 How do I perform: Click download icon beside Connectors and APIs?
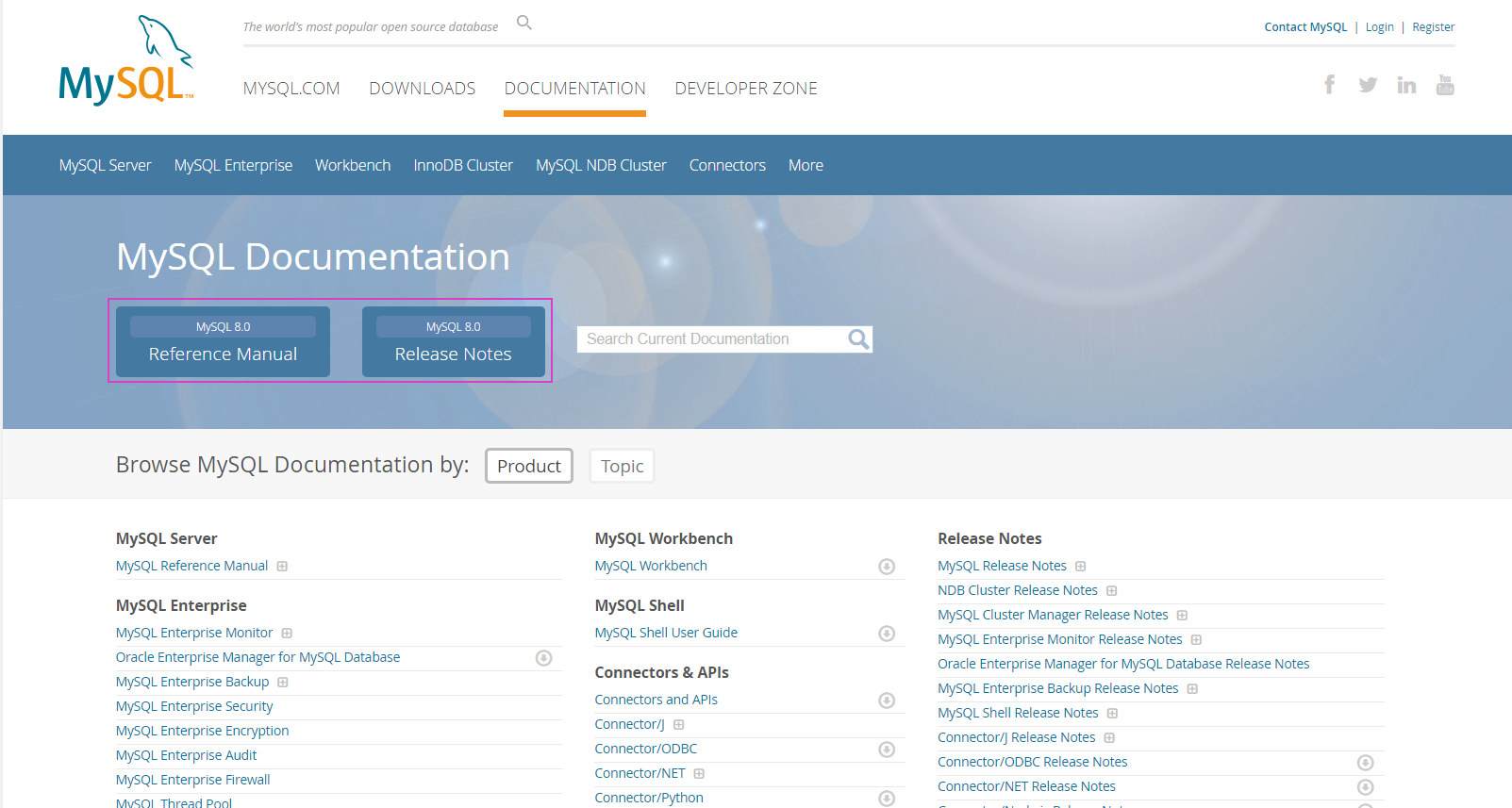887,701
